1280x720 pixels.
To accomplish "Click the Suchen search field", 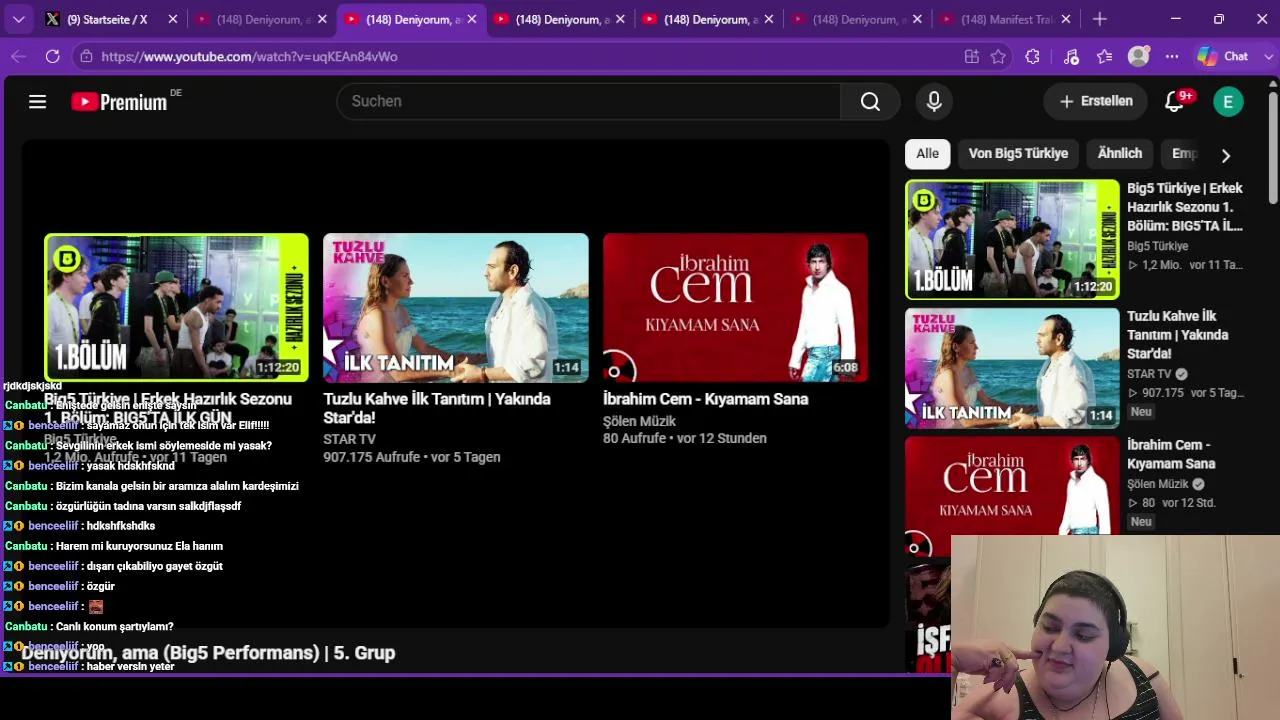I will coord(590,101).
